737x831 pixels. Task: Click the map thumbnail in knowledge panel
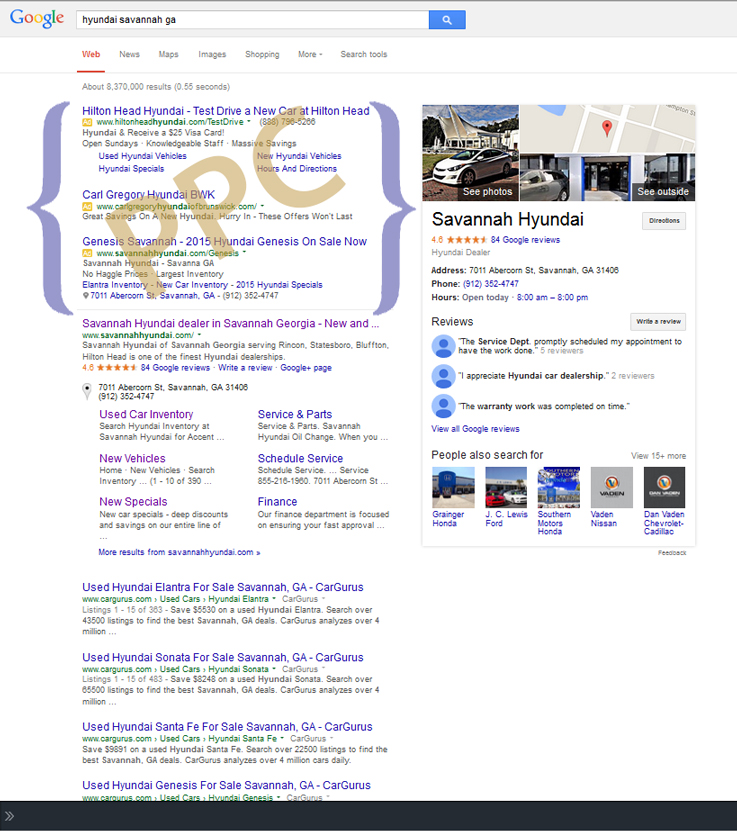(x=608, y=129)
